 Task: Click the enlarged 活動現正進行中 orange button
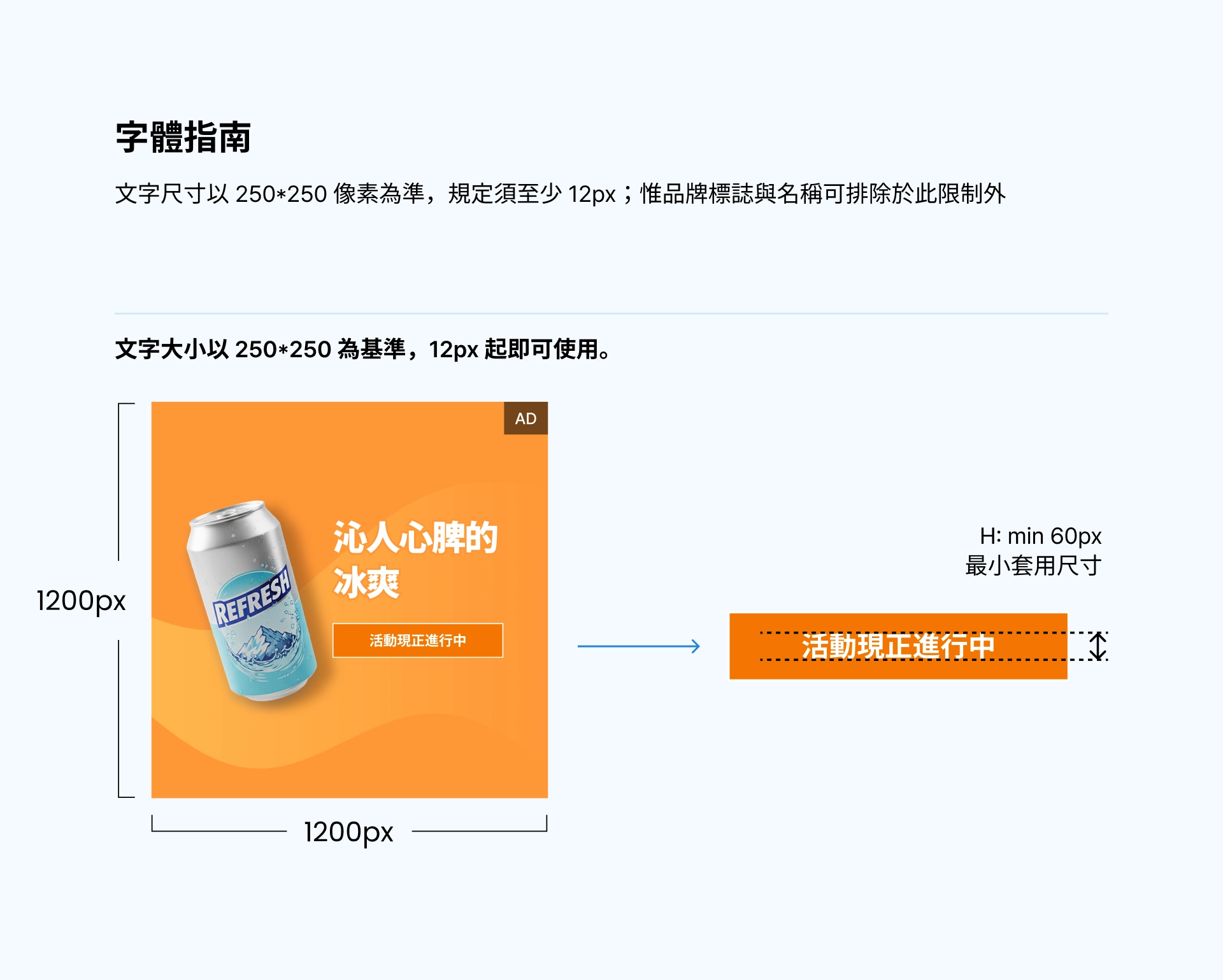(x=898, y=646)
